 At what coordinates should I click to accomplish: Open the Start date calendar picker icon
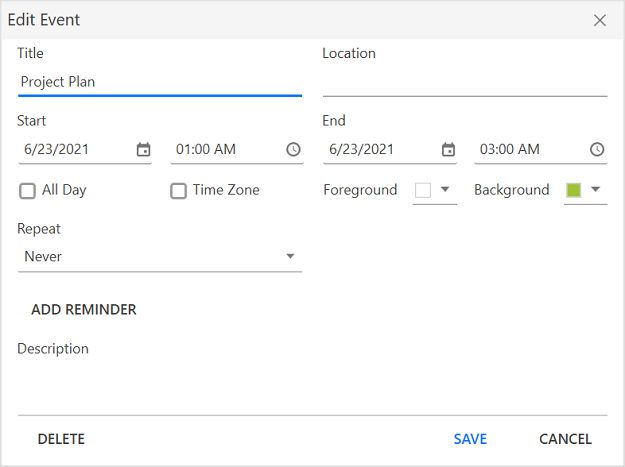click(143, 149)
